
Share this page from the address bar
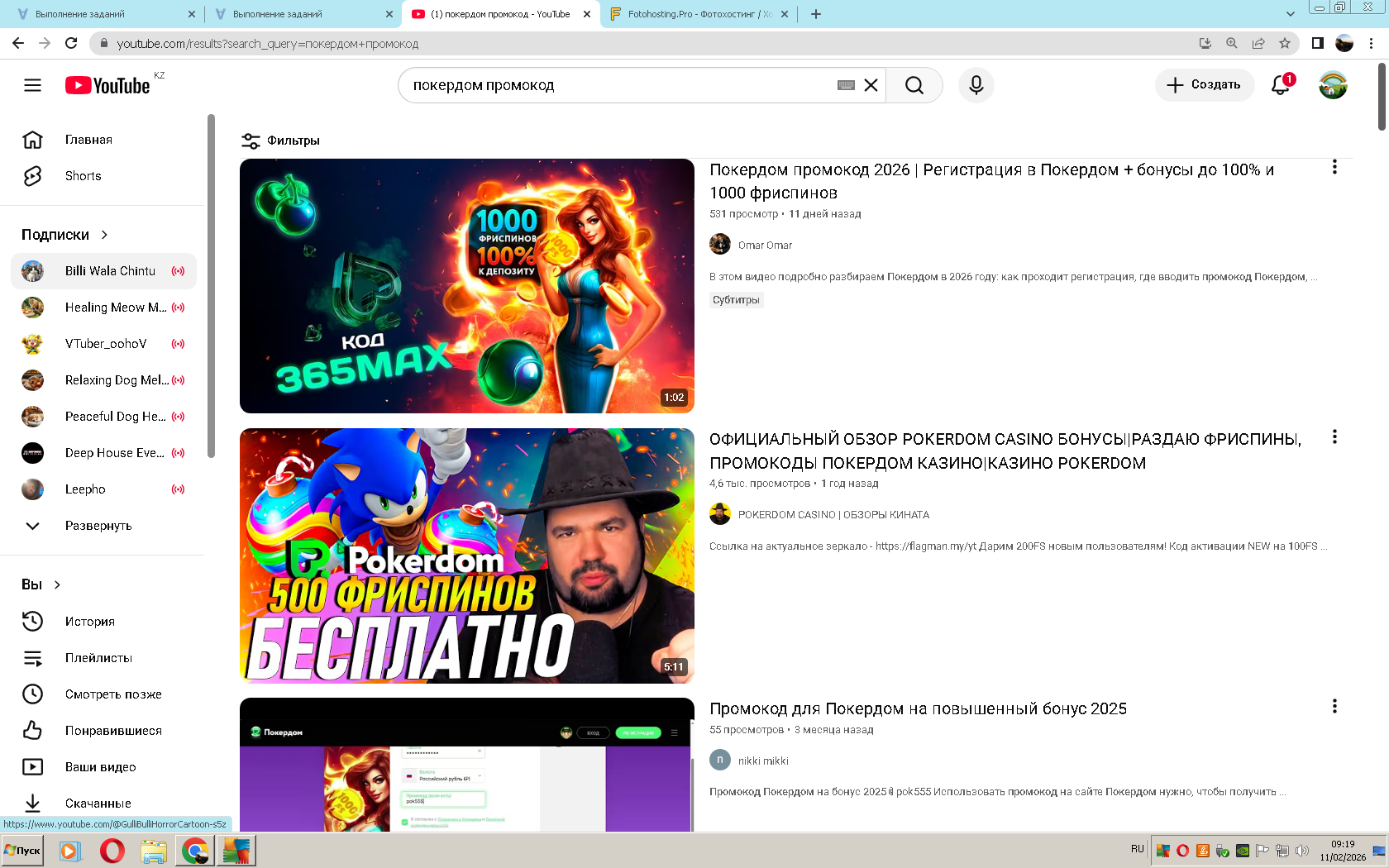pos(1258,43)
